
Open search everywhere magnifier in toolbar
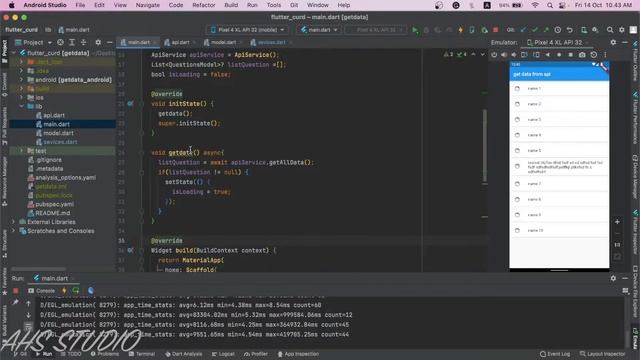tap(610, 30)
